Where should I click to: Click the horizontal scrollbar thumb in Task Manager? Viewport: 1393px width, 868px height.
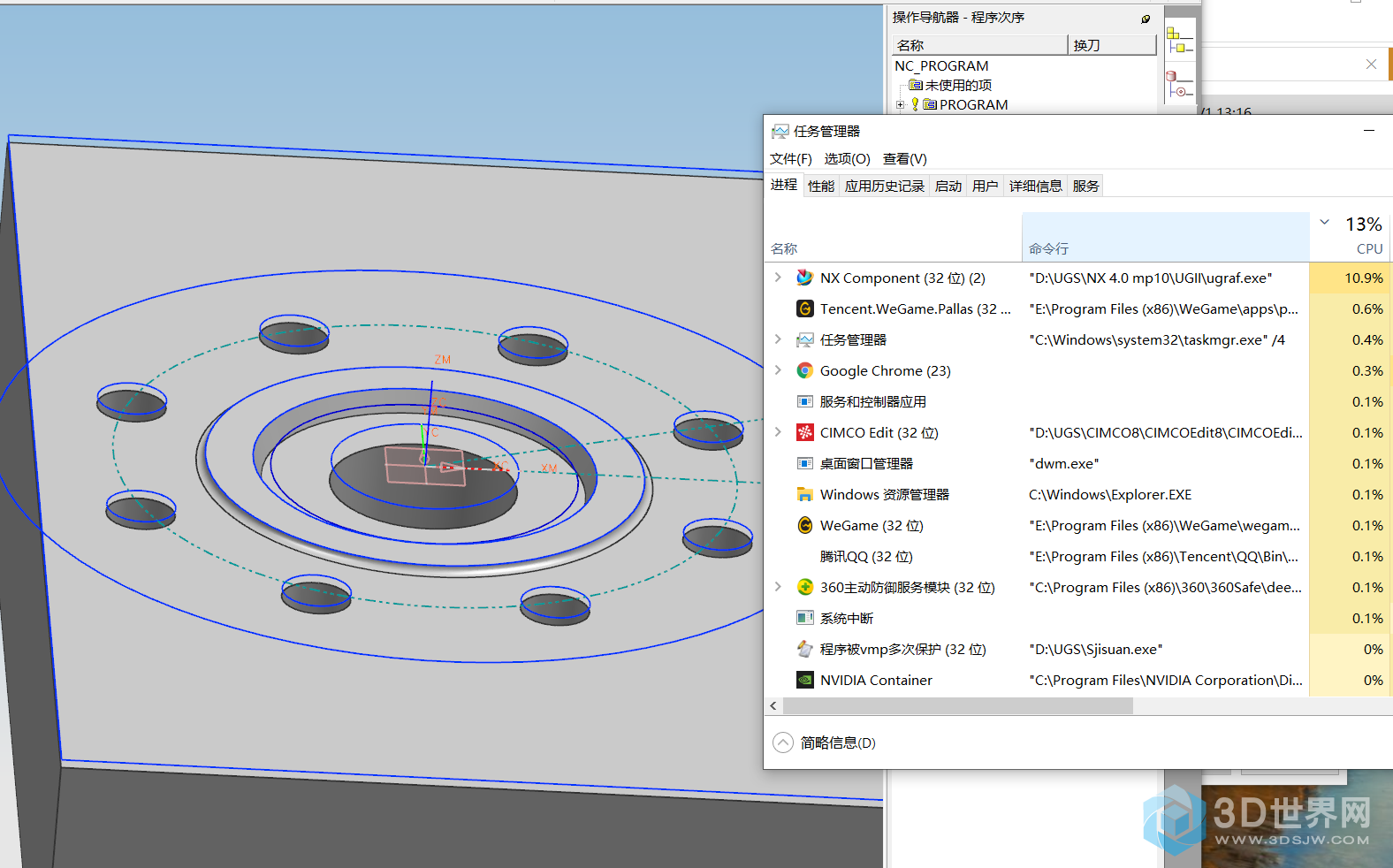tap(958, 705)
